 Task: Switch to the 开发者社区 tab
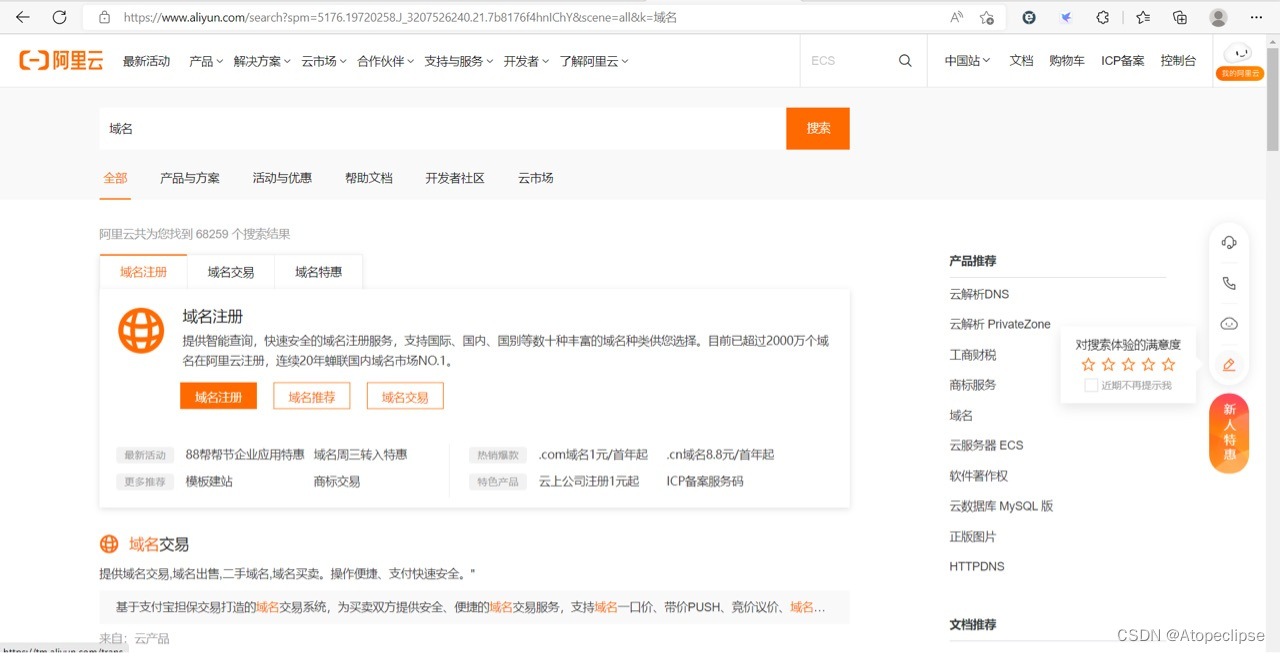(455, 178)
